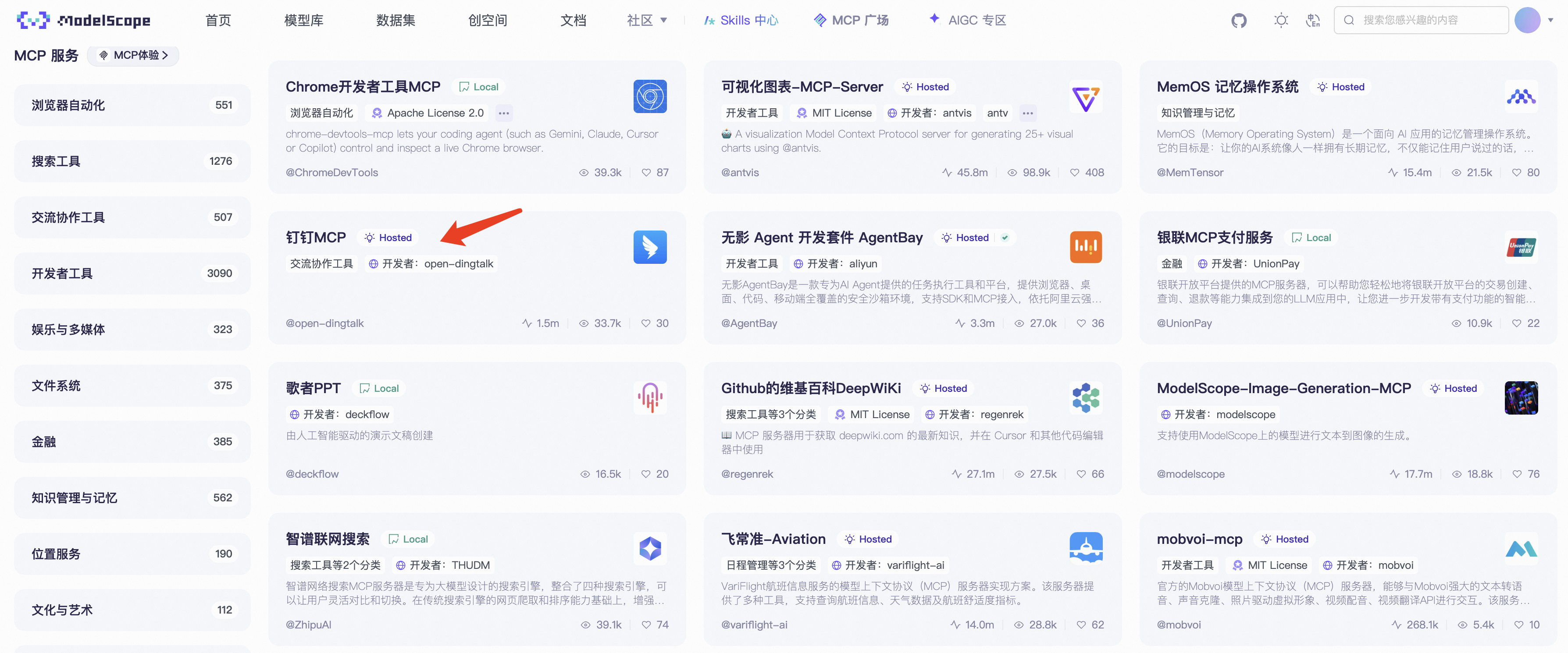Open AIGC 专区 section
Viewport: 1568px width, 653px height.
click(x=967, y=20)
